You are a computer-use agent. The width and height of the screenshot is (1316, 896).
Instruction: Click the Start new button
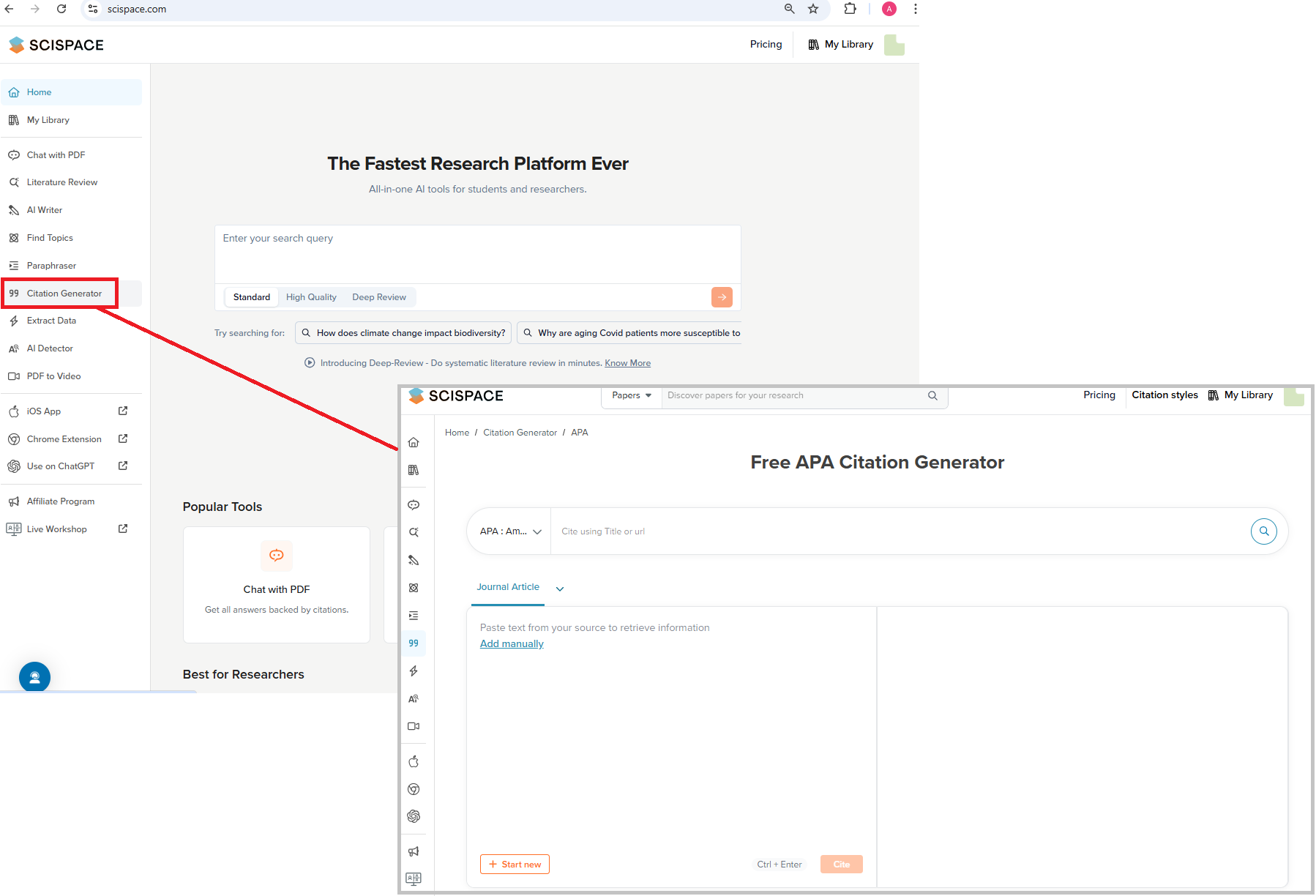click(515, 865)
